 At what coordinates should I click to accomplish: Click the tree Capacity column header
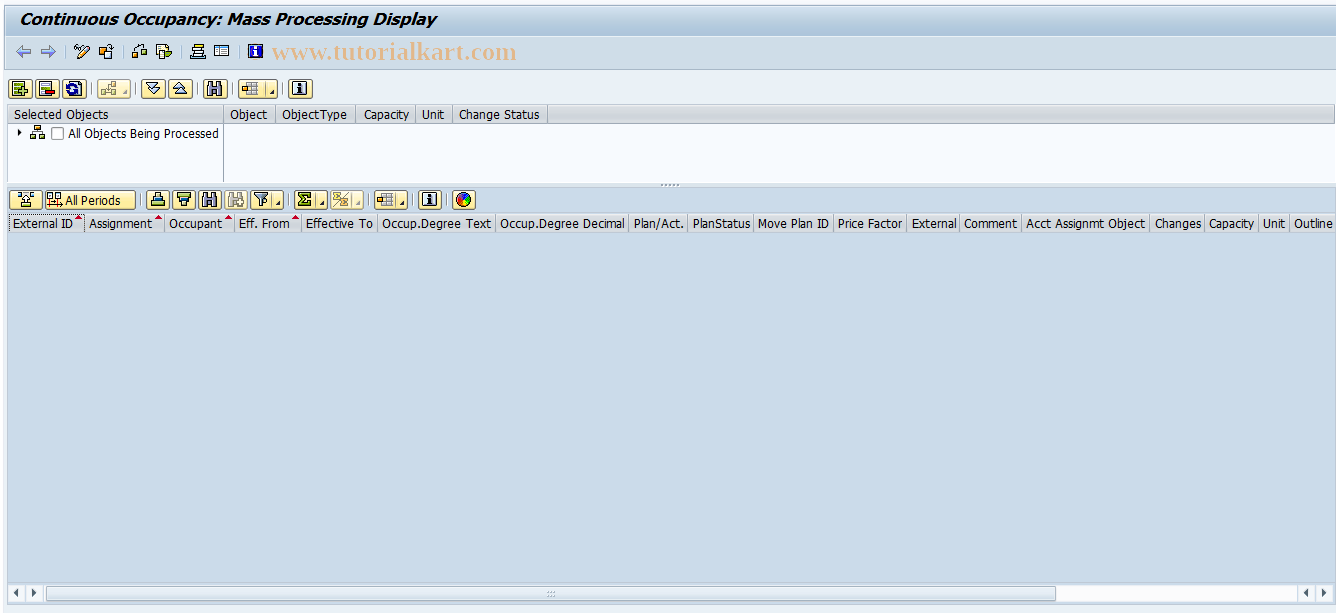pyautogui.click(x=386, y=114)
